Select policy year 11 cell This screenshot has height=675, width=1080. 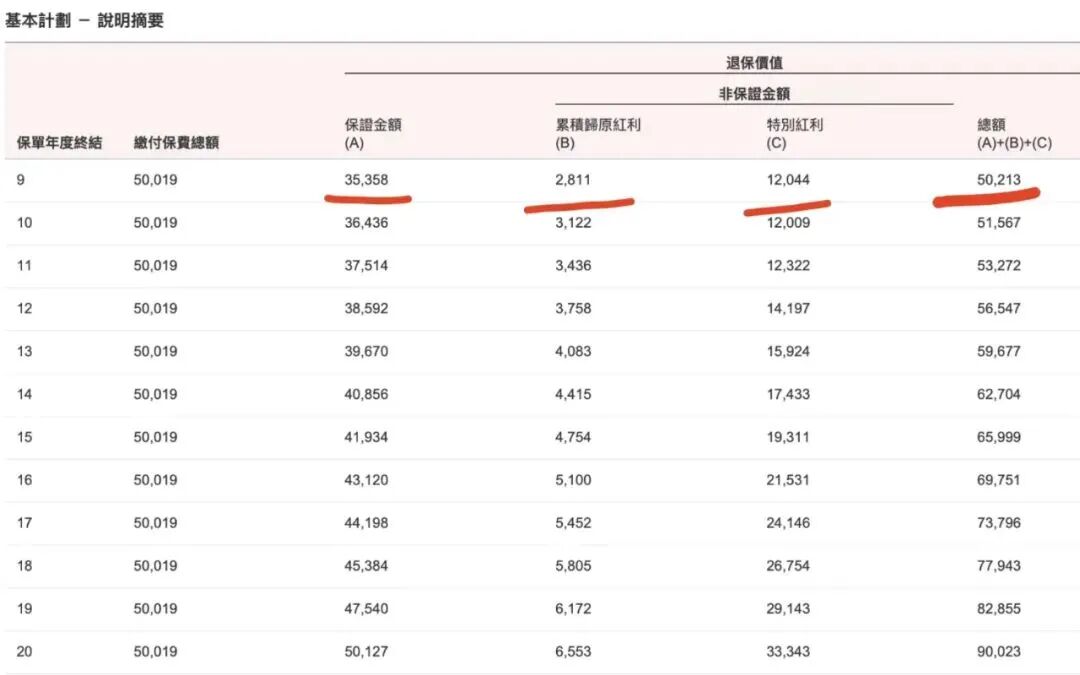(25, 265)
